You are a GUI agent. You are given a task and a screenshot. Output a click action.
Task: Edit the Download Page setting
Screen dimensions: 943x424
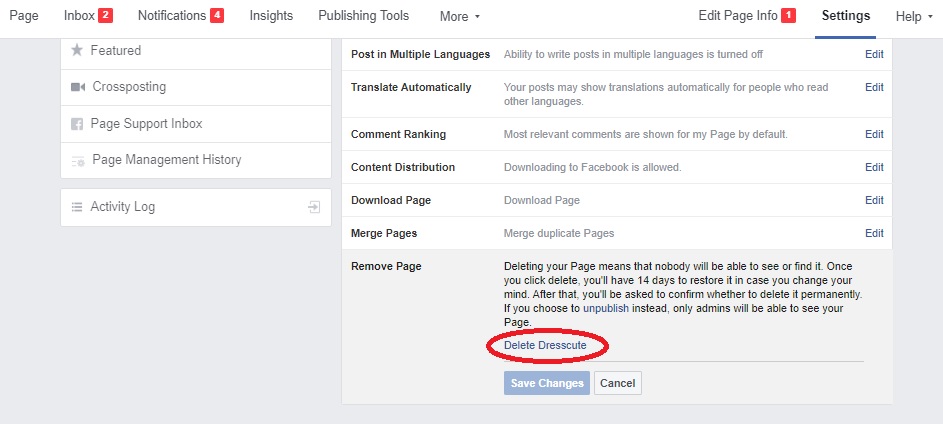874,200
